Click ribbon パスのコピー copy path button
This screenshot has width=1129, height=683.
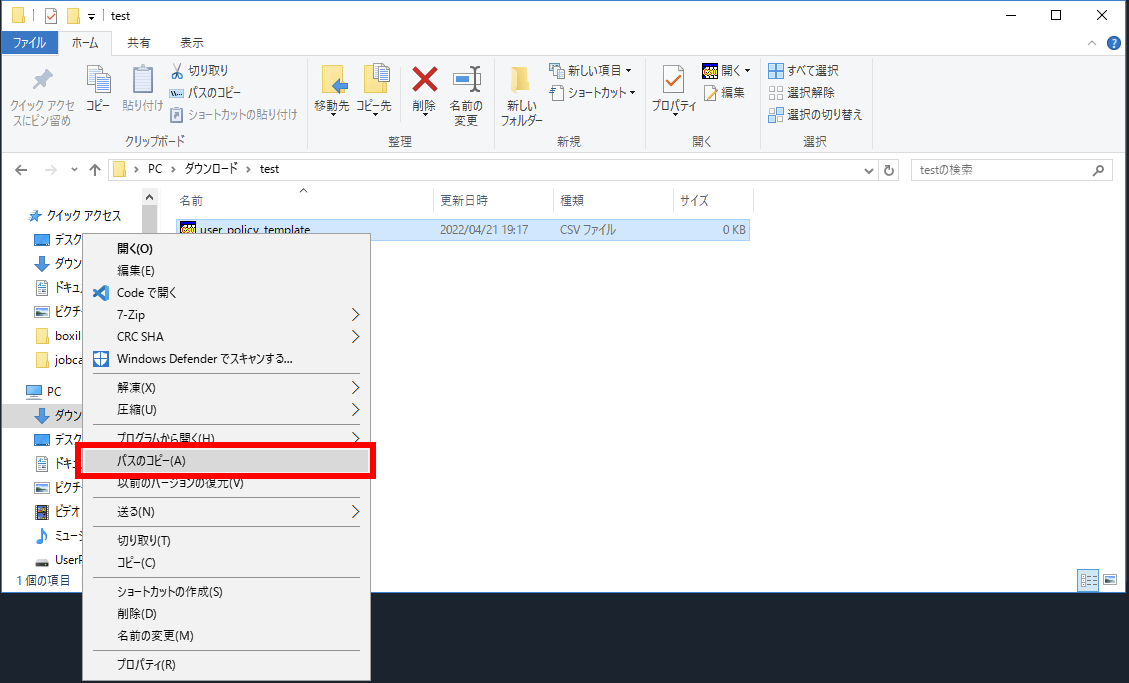click(x=205, y=93)
